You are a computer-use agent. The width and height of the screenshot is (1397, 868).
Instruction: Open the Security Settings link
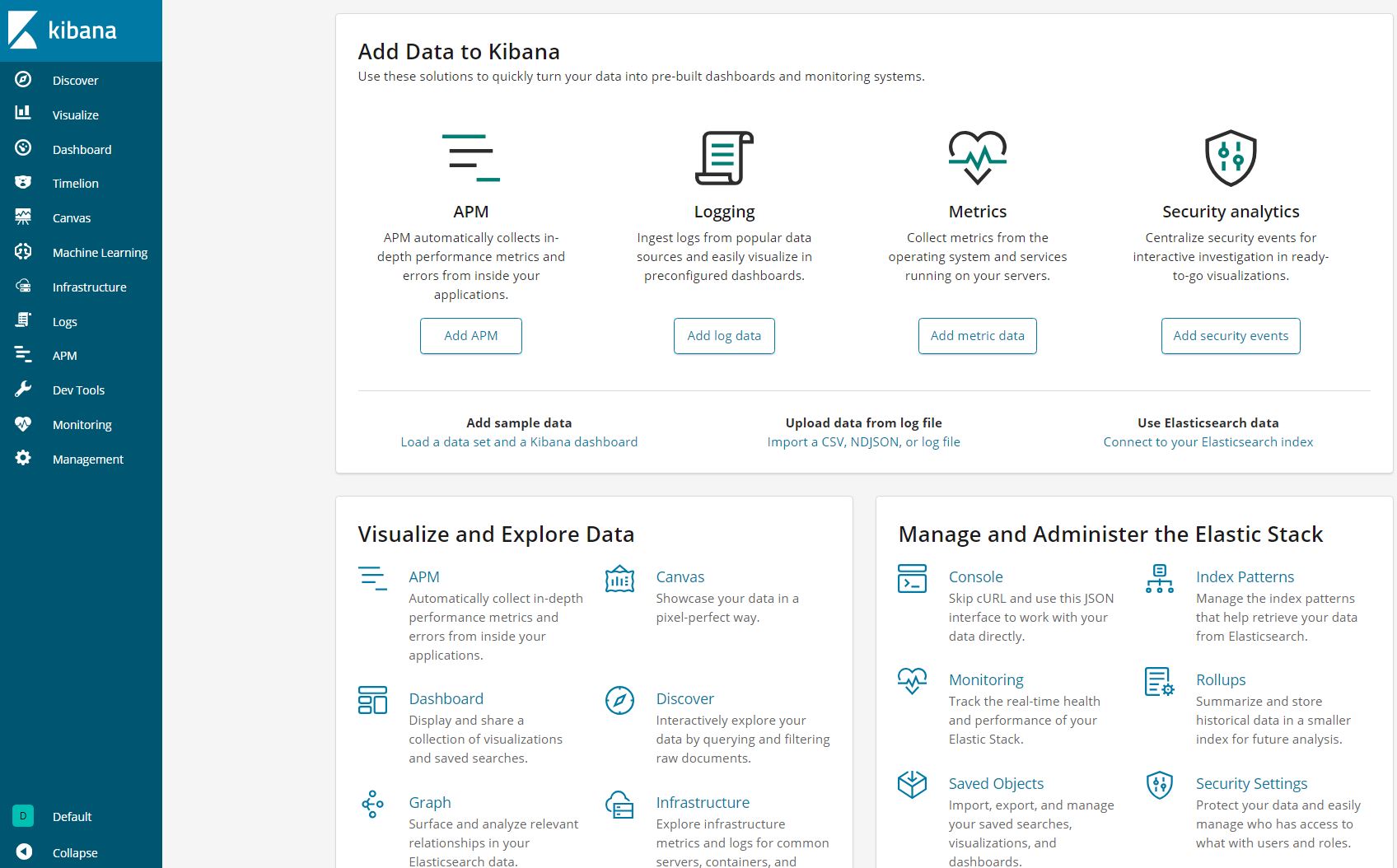1251,783
